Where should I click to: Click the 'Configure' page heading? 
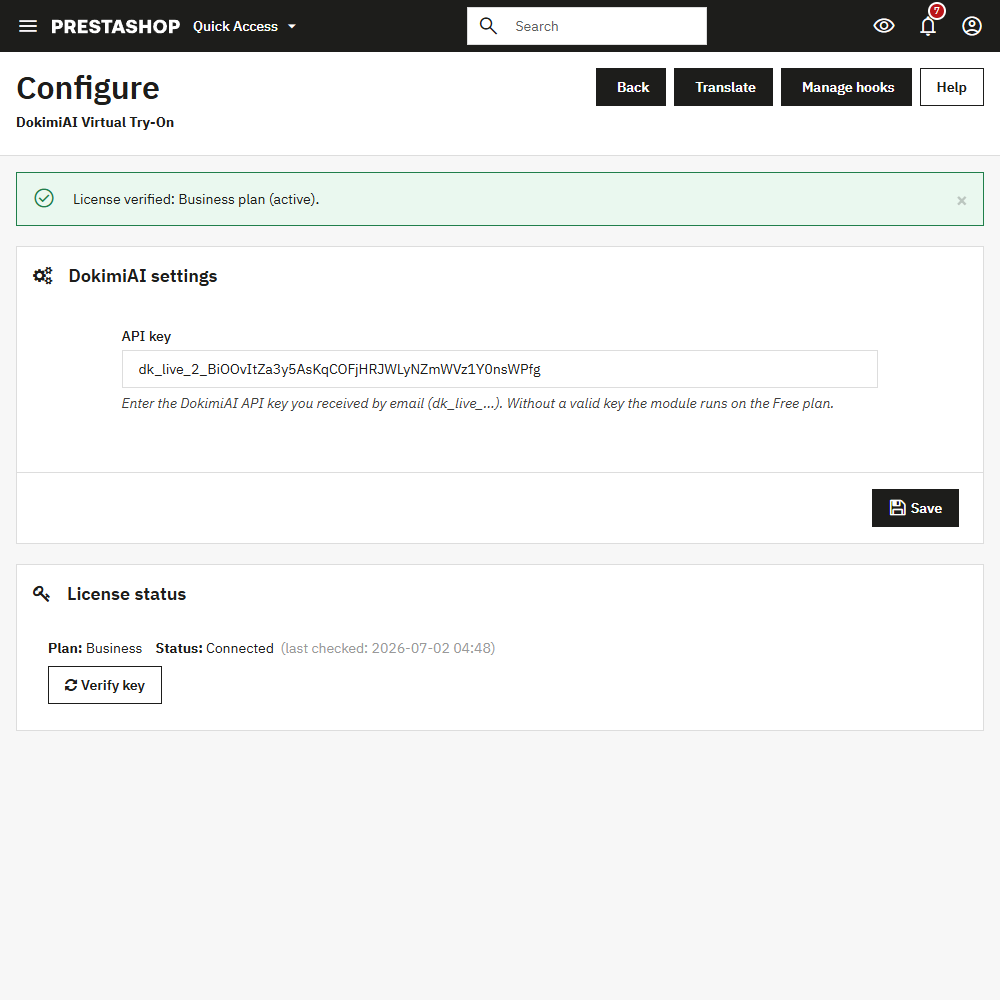(x=88, y=89)
